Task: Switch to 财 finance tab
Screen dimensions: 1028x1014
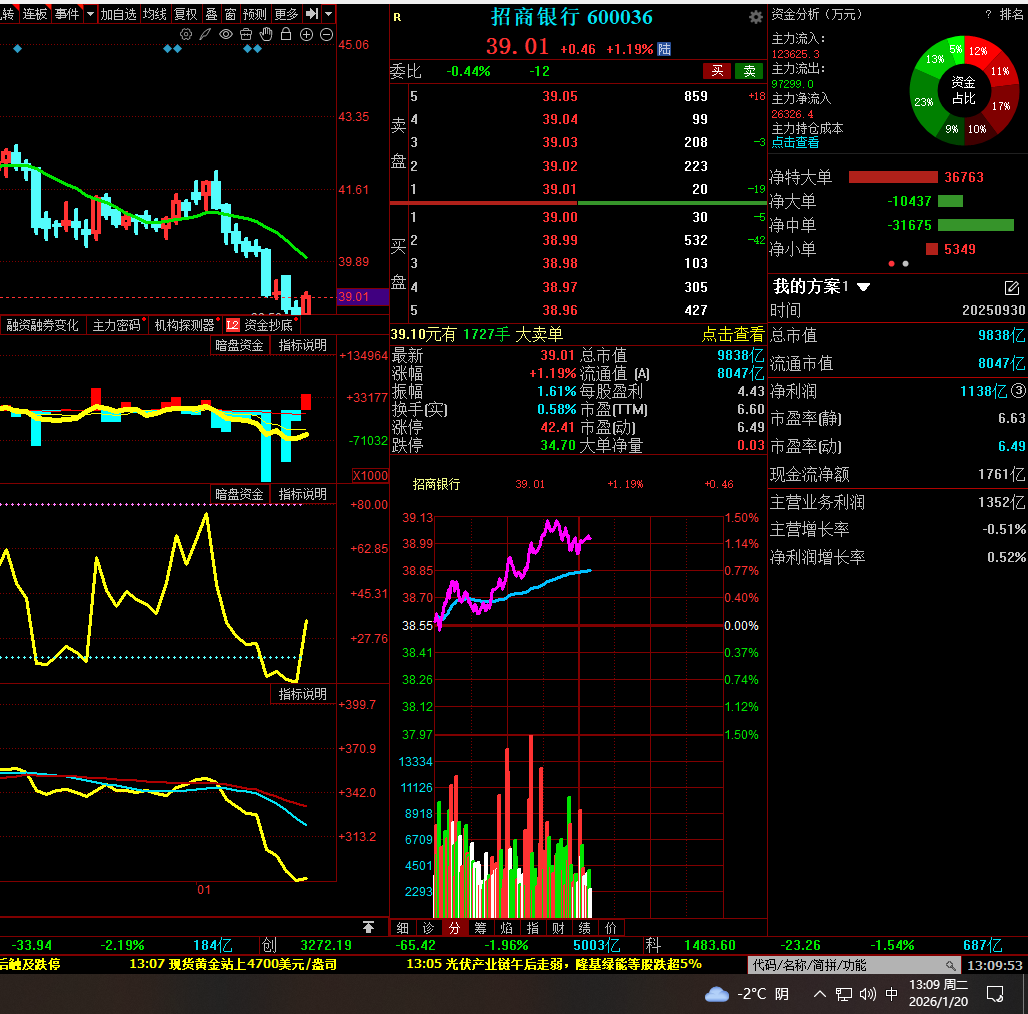Action: [x=559, y=927]
